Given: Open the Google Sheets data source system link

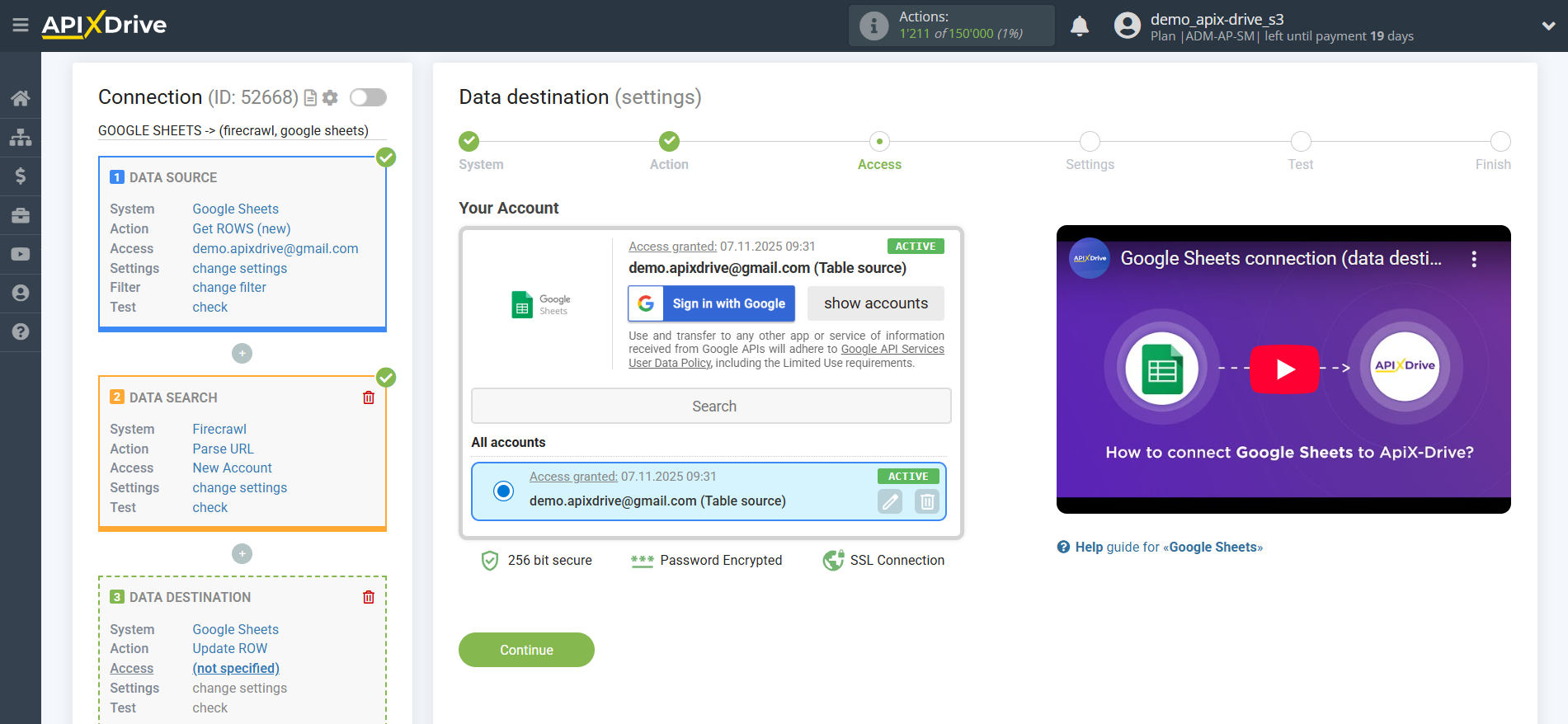Looking at the screenshot, I should [x=235, y=209].
